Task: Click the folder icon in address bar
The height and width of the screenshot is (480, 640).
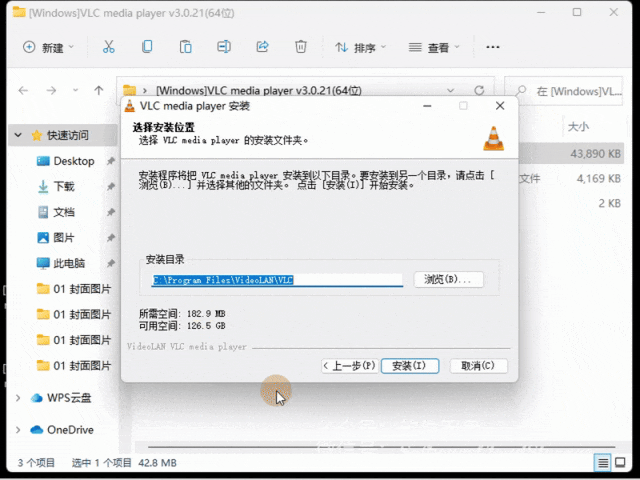Action: click(129, 90)
